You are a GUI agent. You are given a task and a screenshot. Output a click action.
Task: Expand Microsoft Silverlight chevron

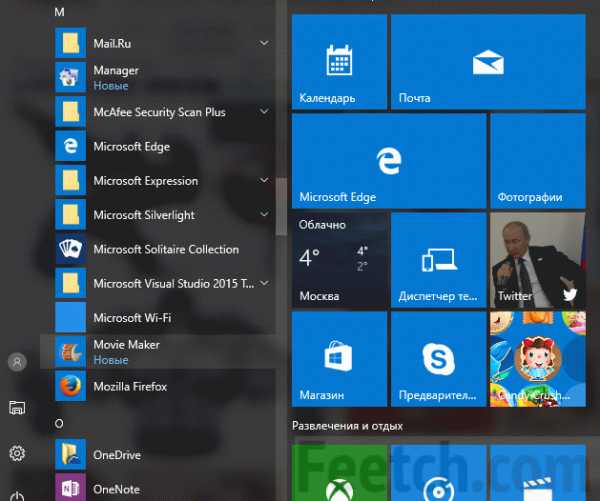(x=264, y=214)
